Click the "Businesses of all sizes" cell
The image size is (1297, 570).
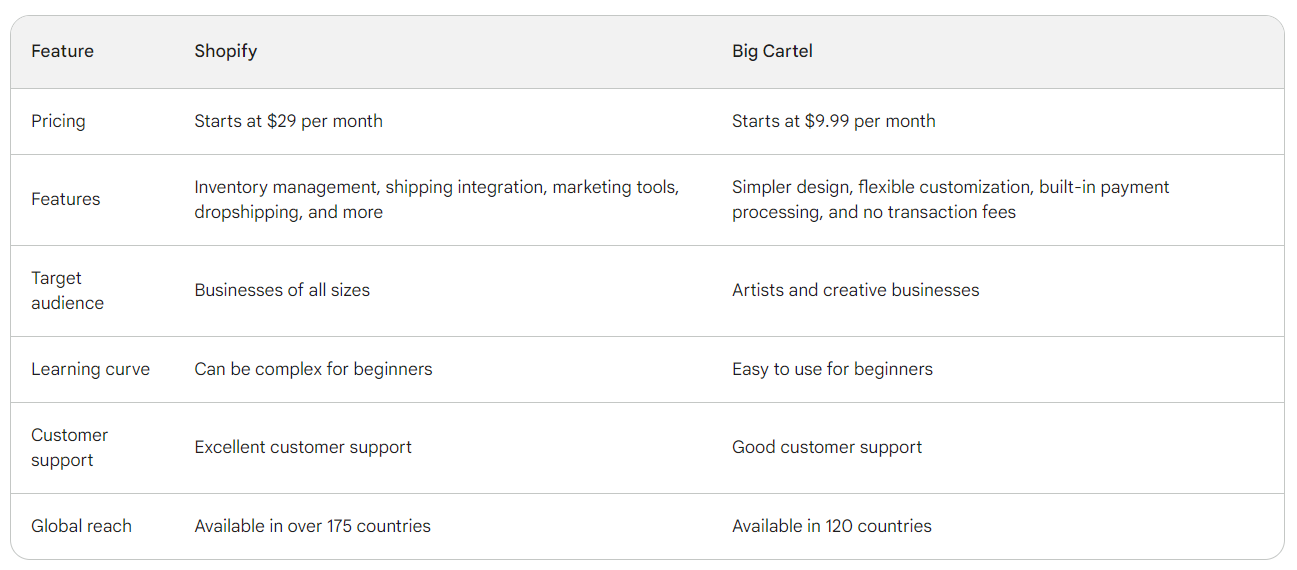(282, 290)
